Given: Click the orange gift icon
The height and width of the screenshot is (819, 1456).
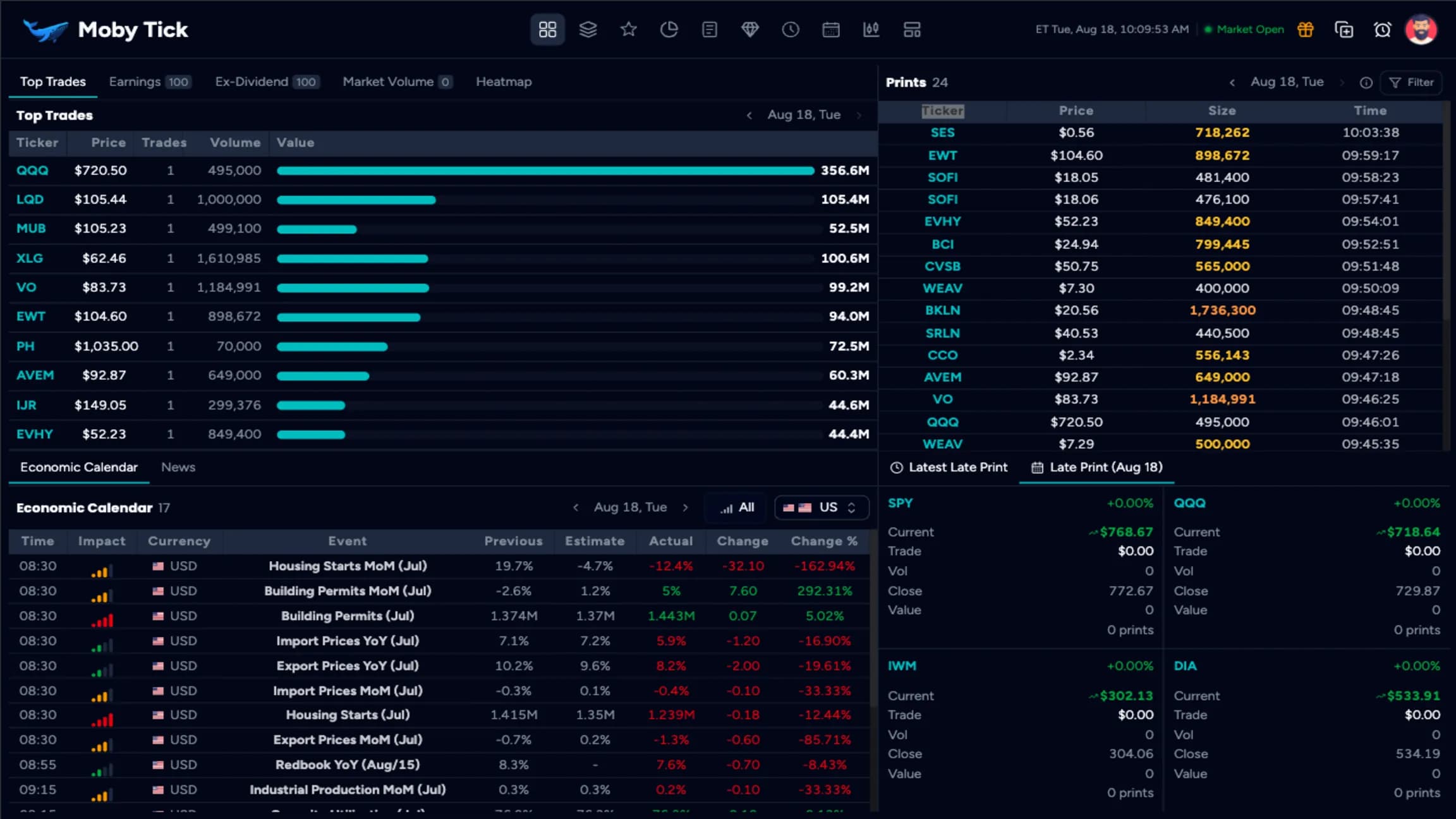Looking at the screenshot, I should pos(1306,29).
